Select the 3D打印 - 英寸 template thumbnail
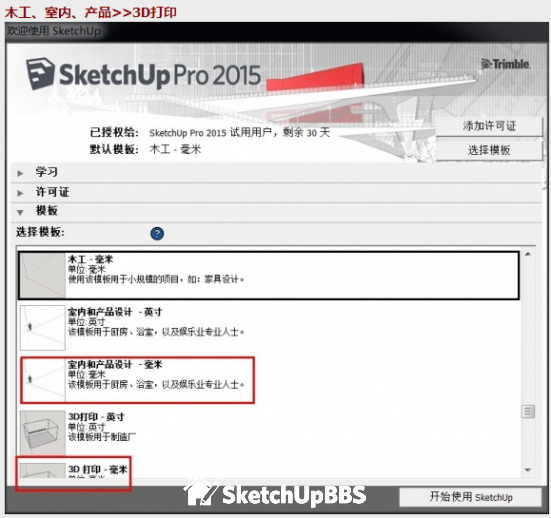This screenshot has height=518, width=551. (43, 433)
